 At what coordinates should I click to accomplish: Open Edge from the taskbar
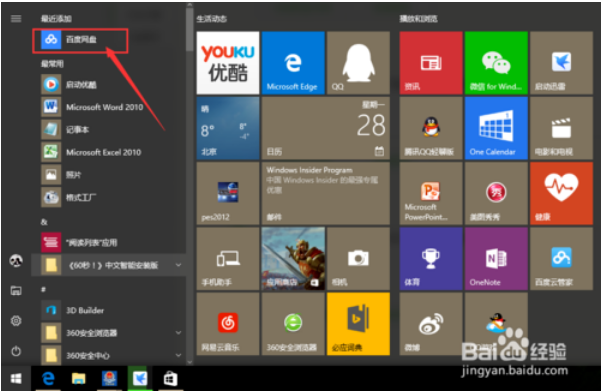[x=48, y=379]
